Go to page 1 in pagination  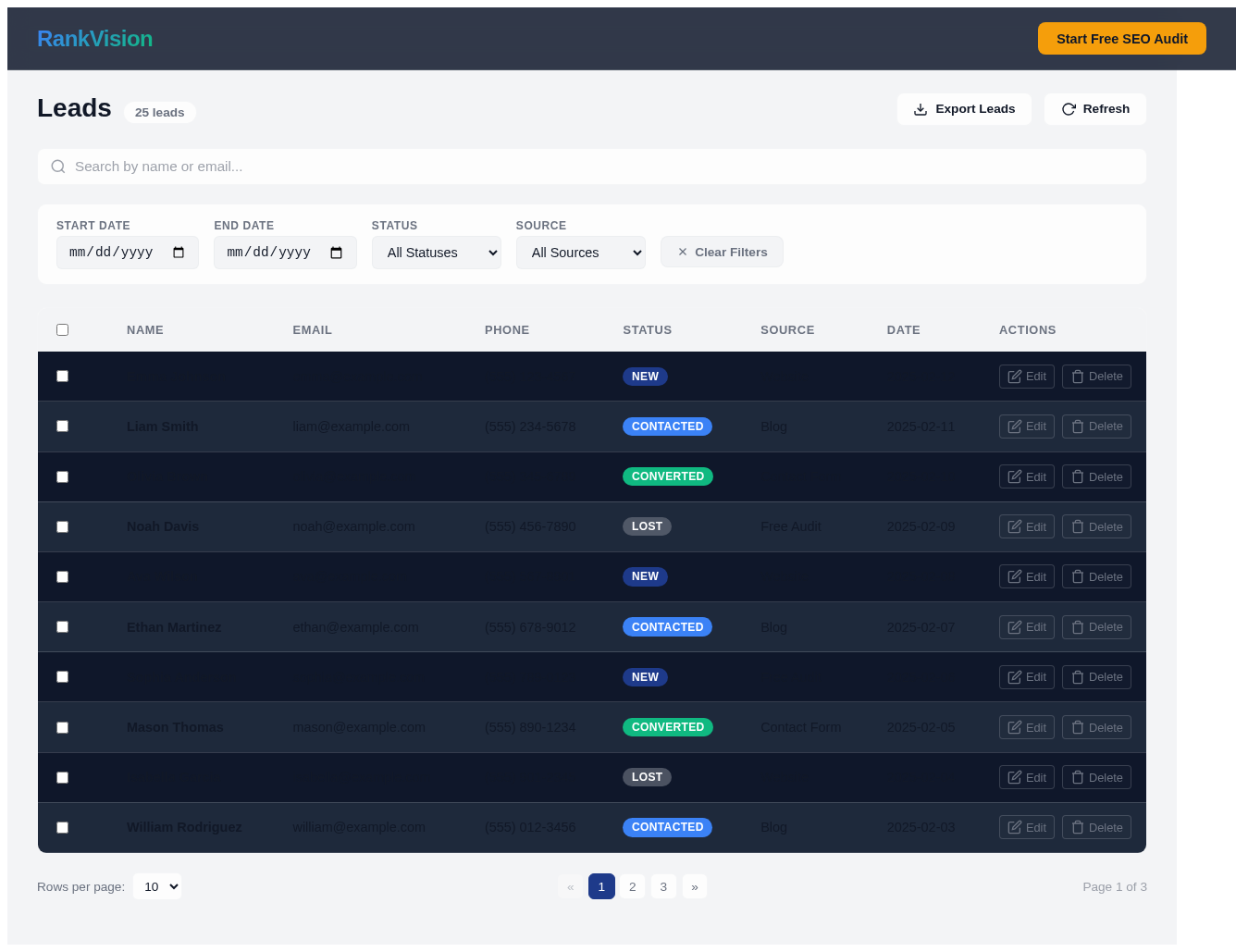[601, 886]
